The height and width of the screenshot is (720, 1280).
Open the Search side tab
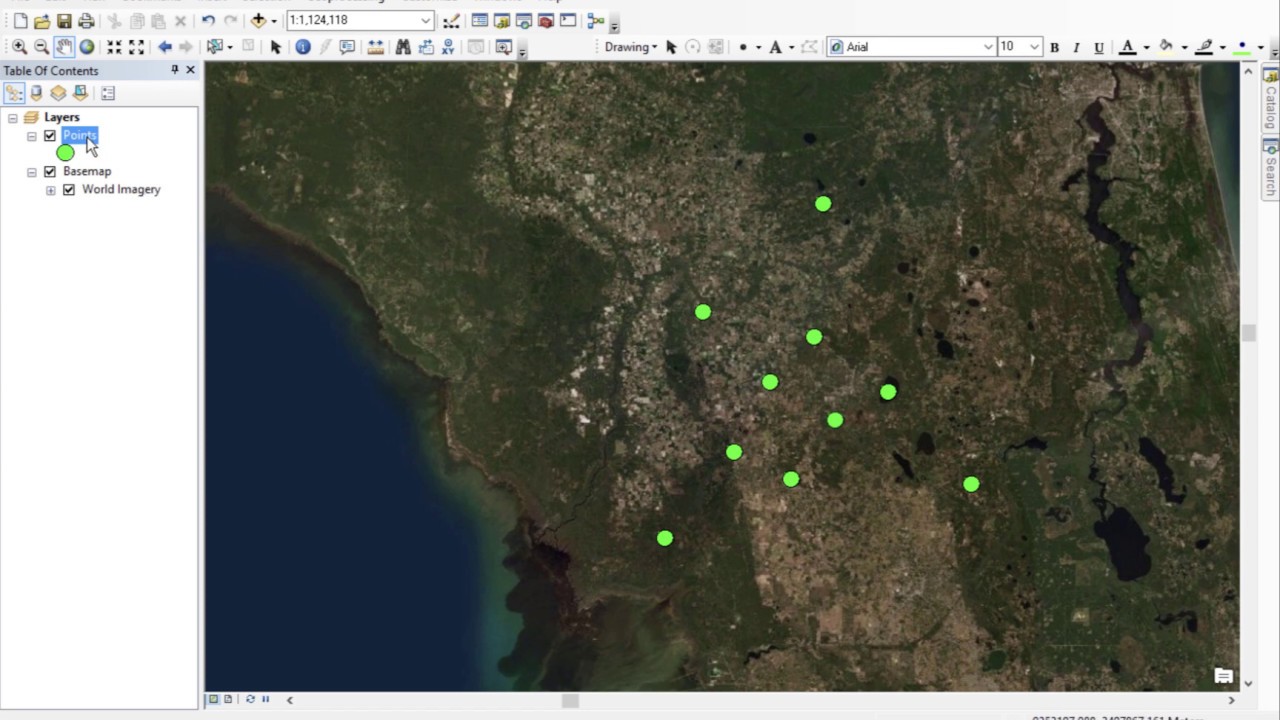point(1271,170)
